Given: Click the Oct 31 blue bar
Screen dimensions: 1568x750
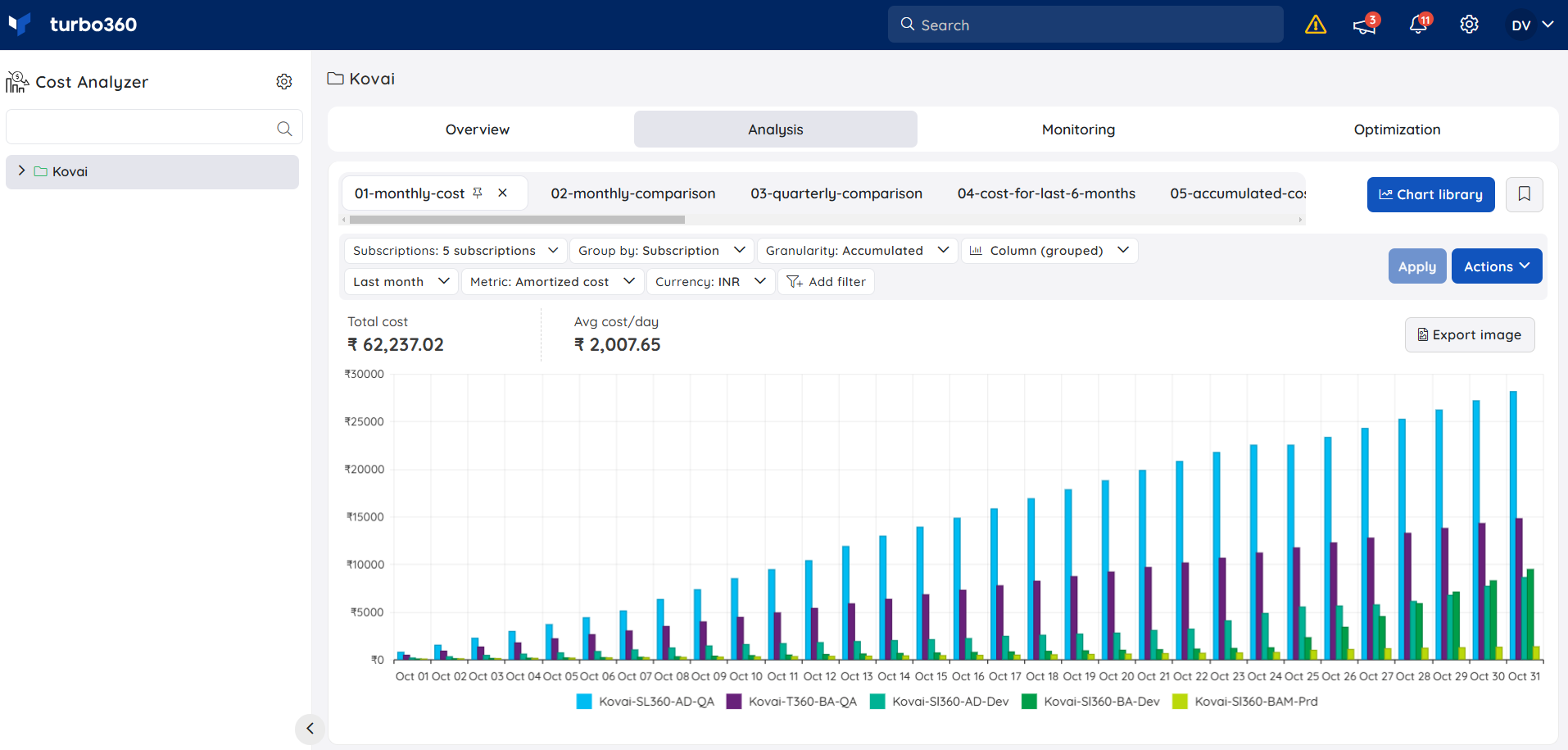Looking at the screenshot, I should (1513, 525).
